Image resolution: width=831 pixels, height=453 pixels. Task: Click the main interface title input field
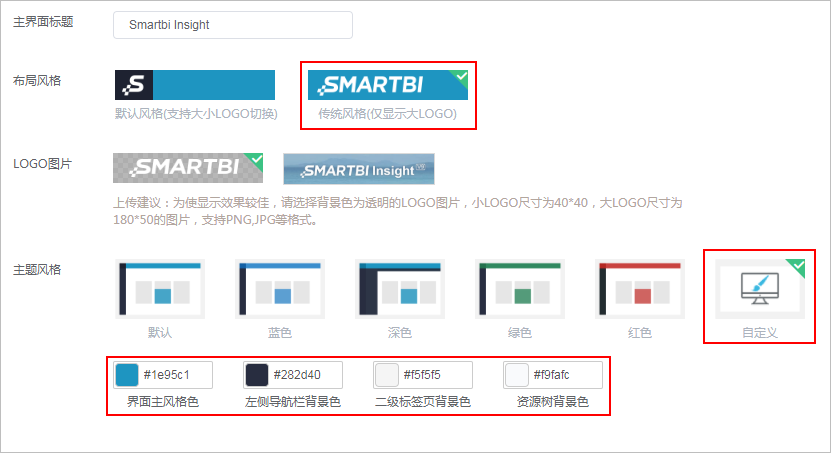pyautogui.click(x=233, y=25)
